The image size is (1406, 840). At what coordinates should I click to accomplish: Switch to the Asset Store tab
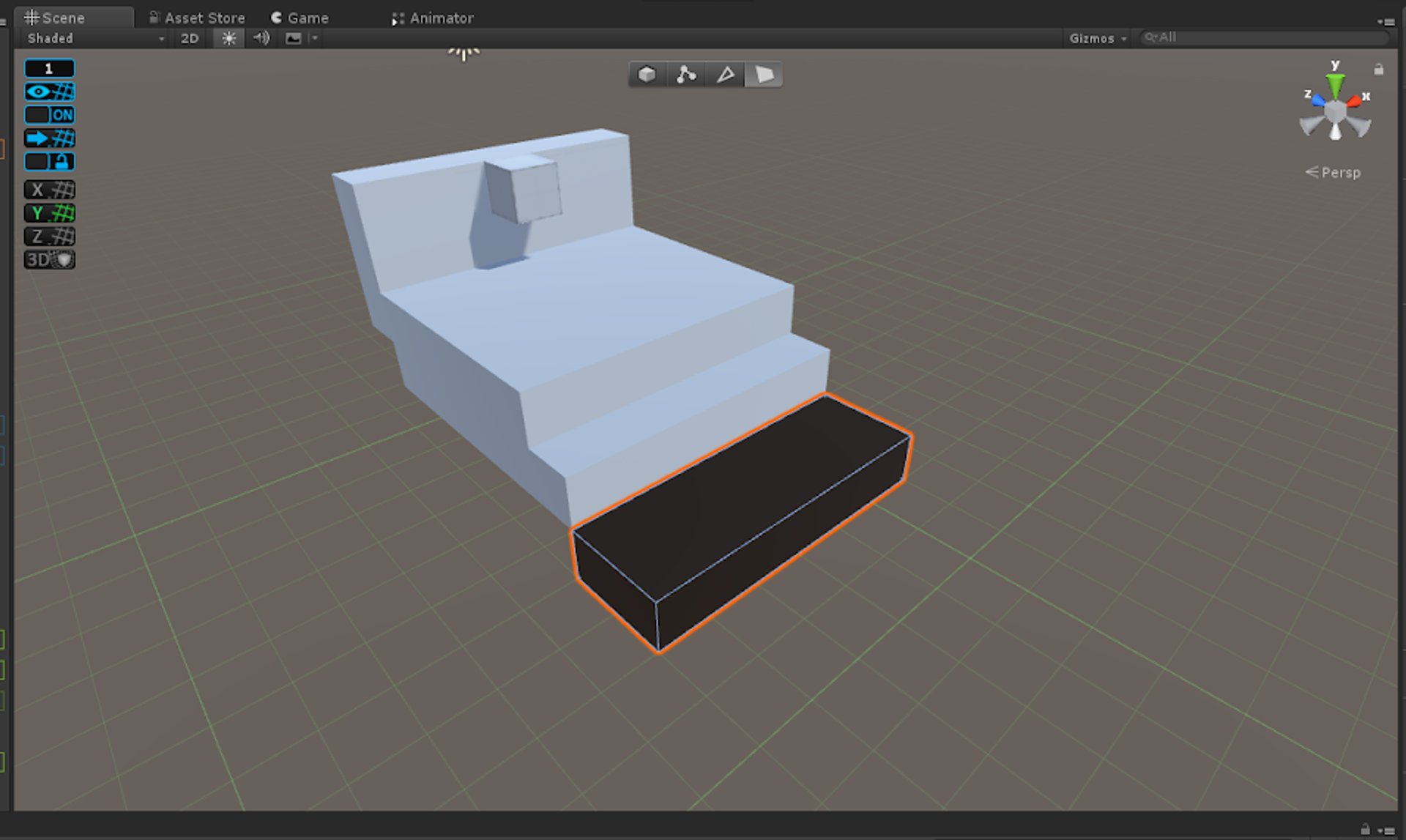tap(197, 18)
